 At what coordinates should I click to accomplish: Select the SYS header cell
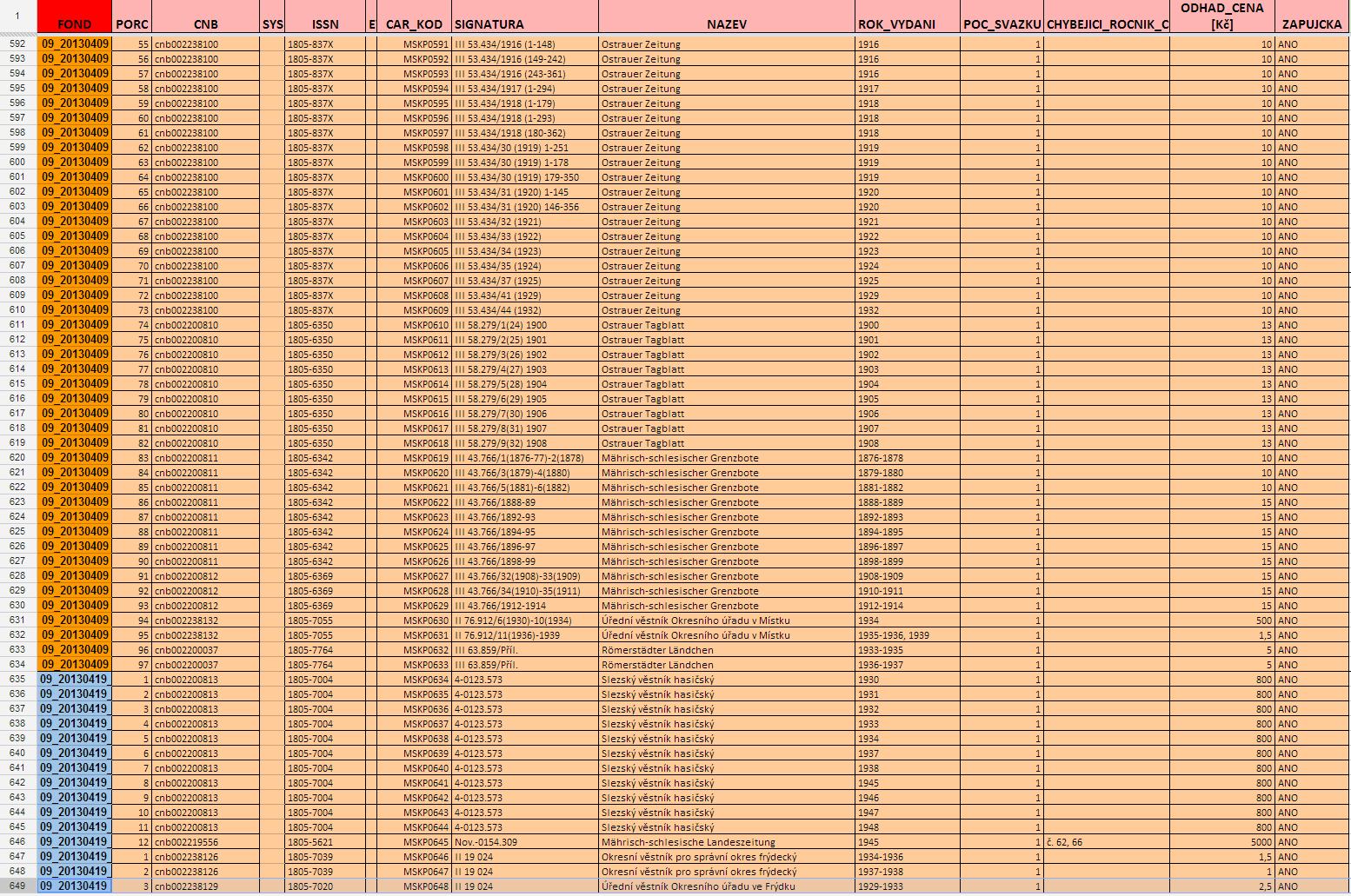click(x=273, y=17)
